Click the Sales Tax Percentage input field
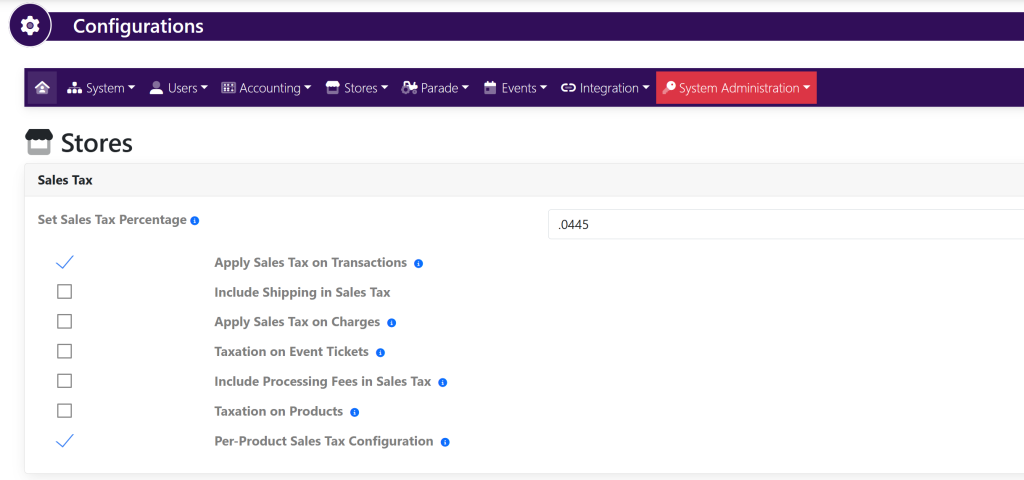 pos(785,225)
